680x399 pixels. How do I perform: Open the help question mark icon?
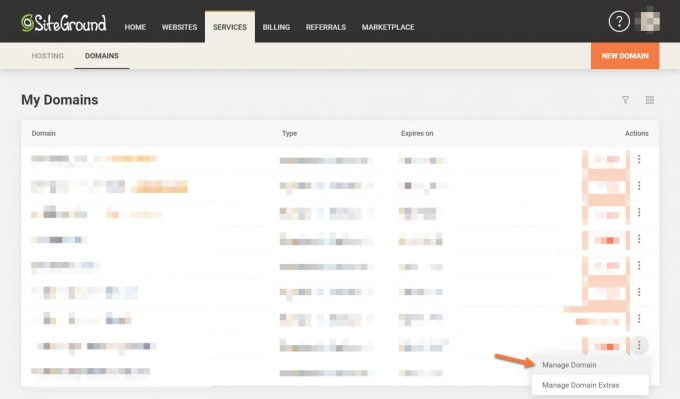tap(619, 21)
